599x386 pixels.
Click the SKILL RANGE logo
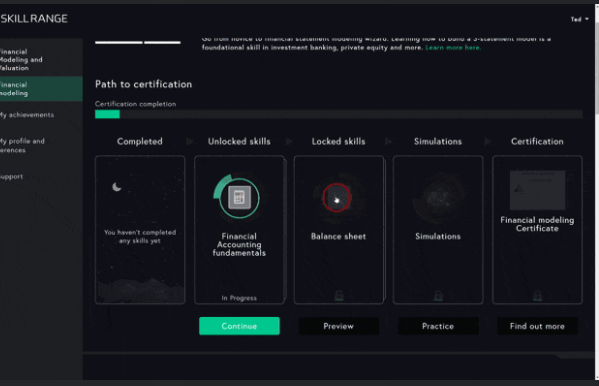pos(34,18)
